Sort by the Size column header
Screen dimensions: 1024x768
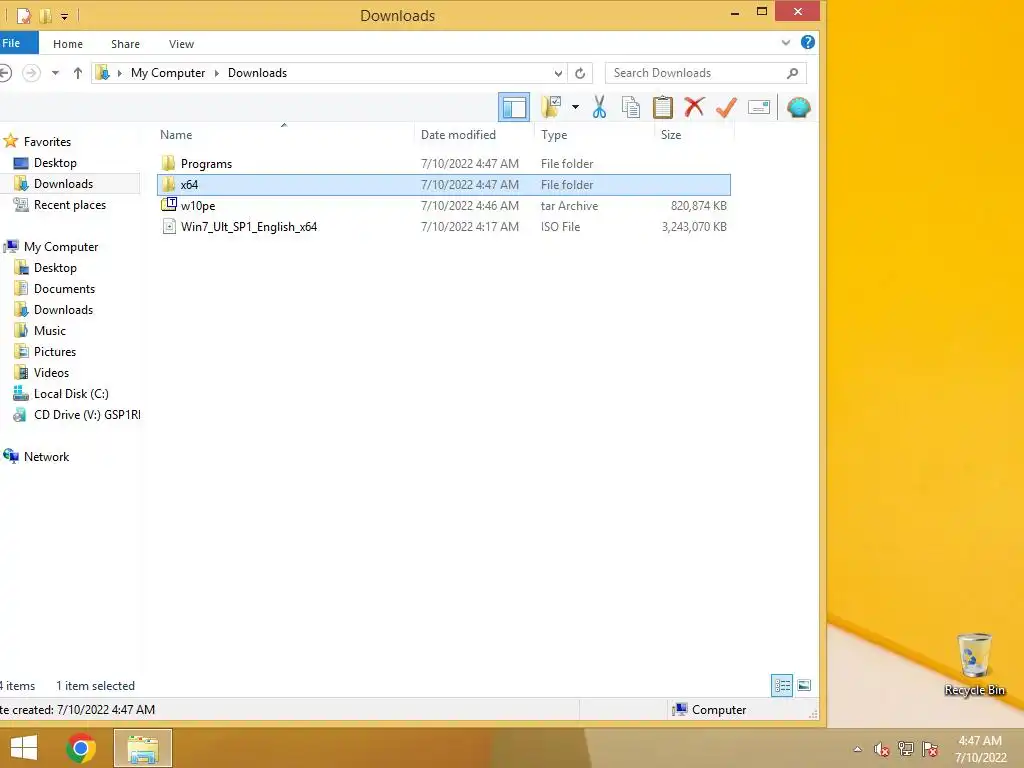click(x=671, y=135)
